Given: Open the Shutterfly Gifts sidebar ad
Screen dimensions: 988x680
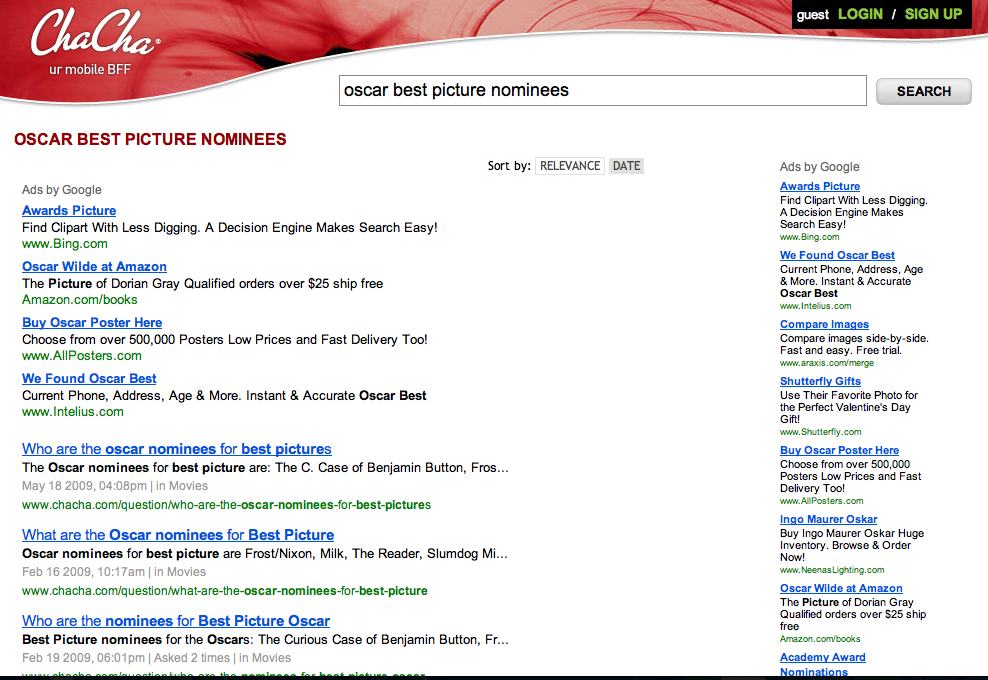Looking at the screenshot, I should [x=820, y=382].
